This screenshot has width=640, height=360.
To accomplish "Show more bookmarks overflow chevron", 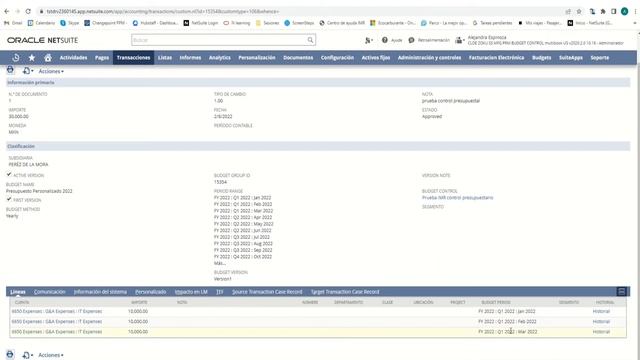I will tap(635, 23).
